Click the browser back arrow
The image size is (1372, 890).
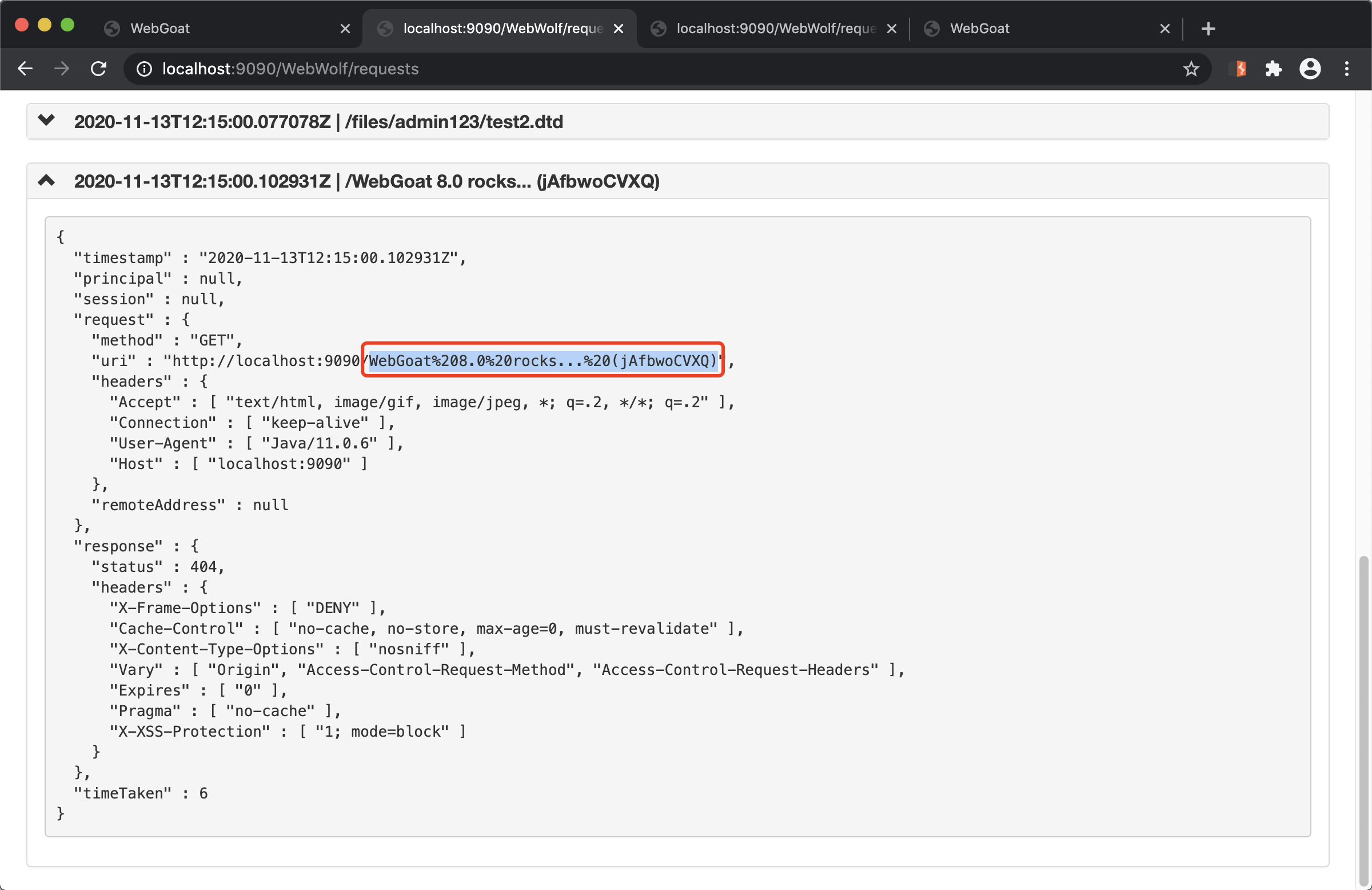coord(25,69)
